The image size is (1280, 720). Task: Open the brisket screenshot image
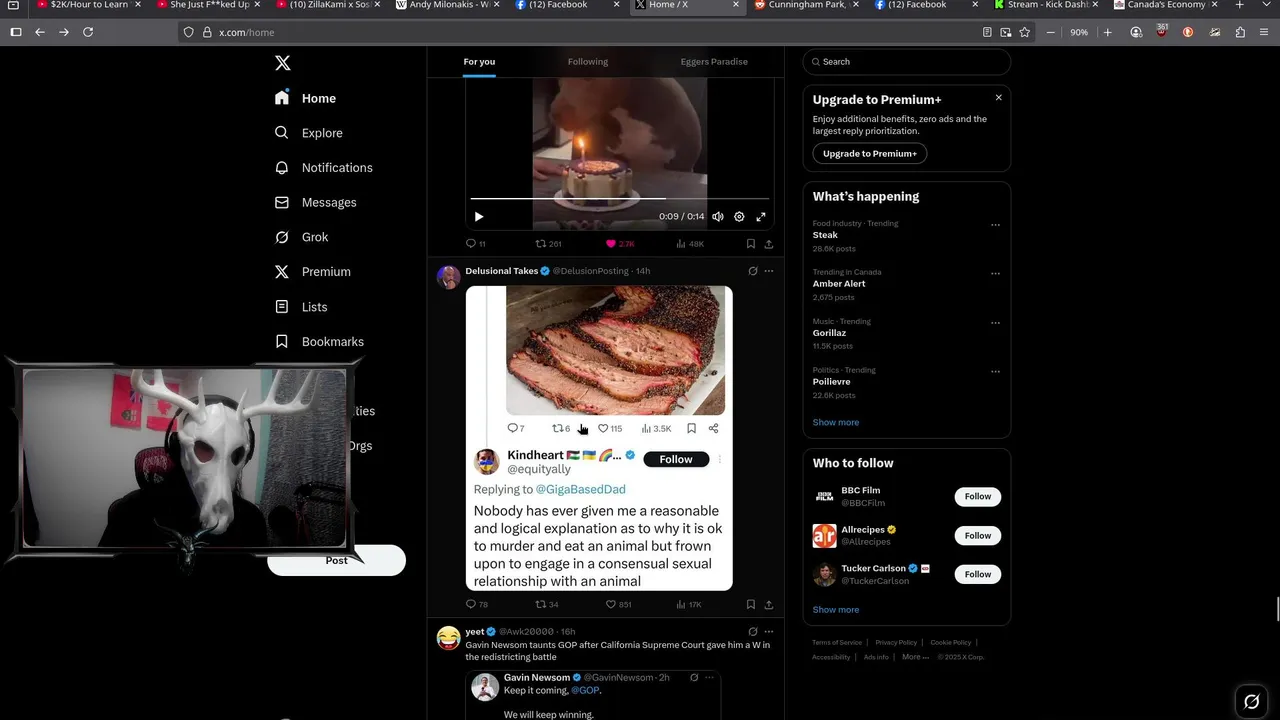599,438
